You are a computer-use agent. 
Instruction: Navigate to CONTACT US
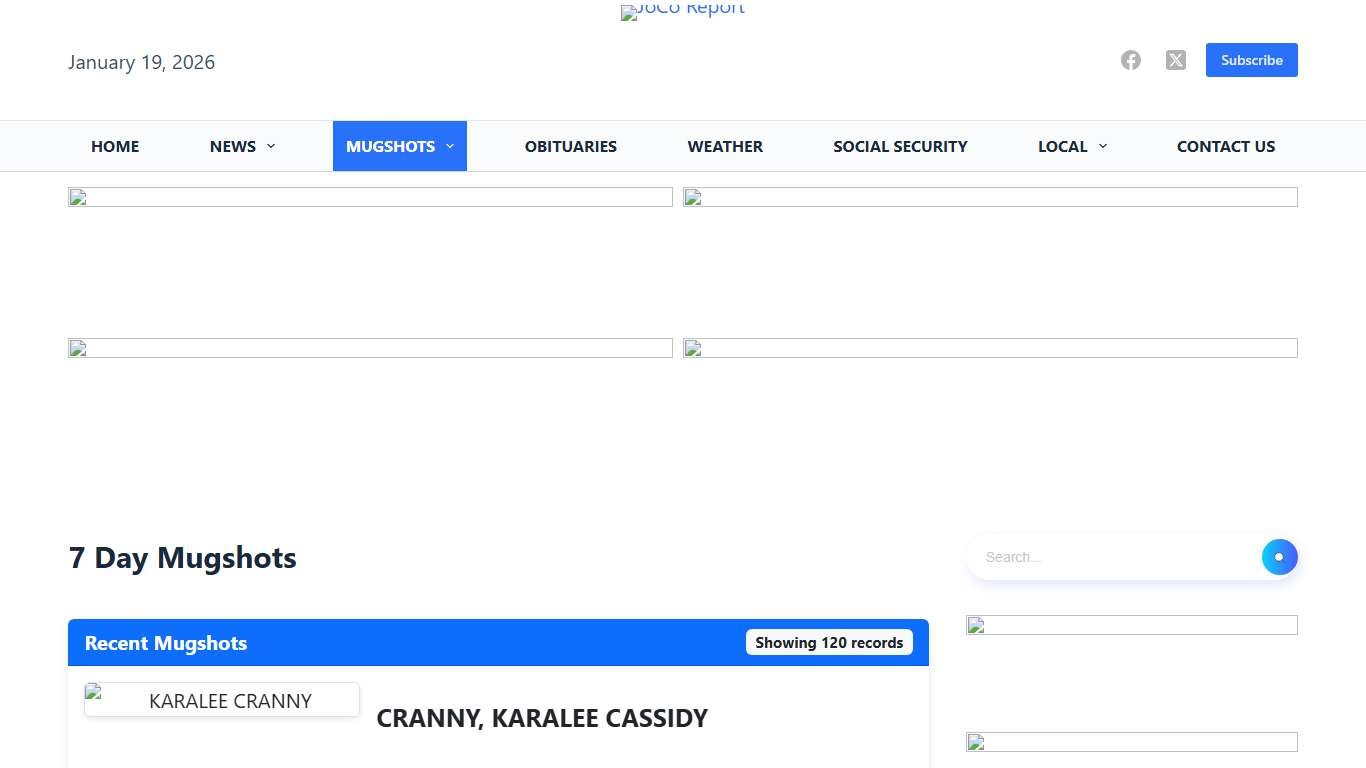[1225, 146]
